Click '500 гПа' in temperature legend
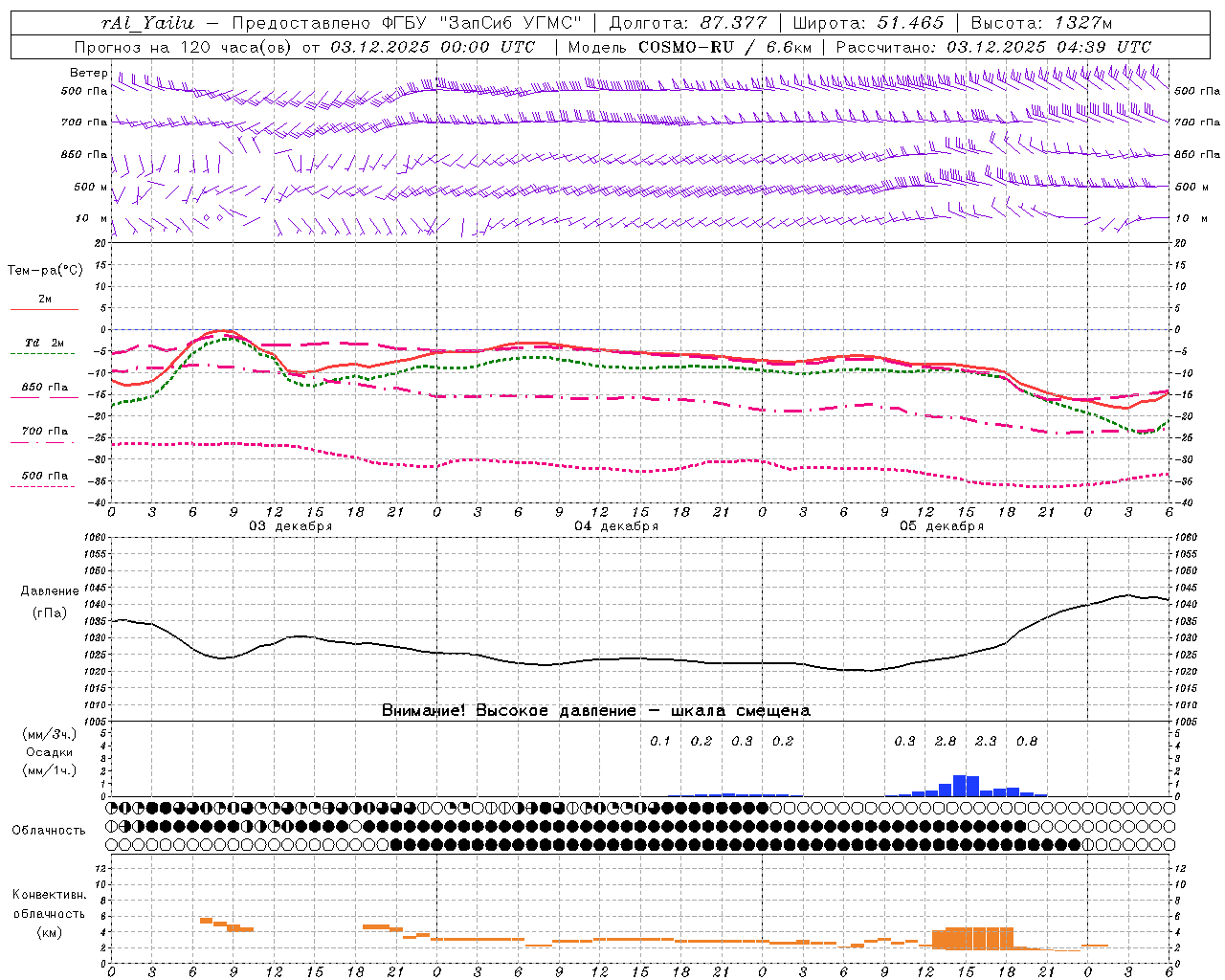Viewport: 1225px width, 980px height. (45, 476)
